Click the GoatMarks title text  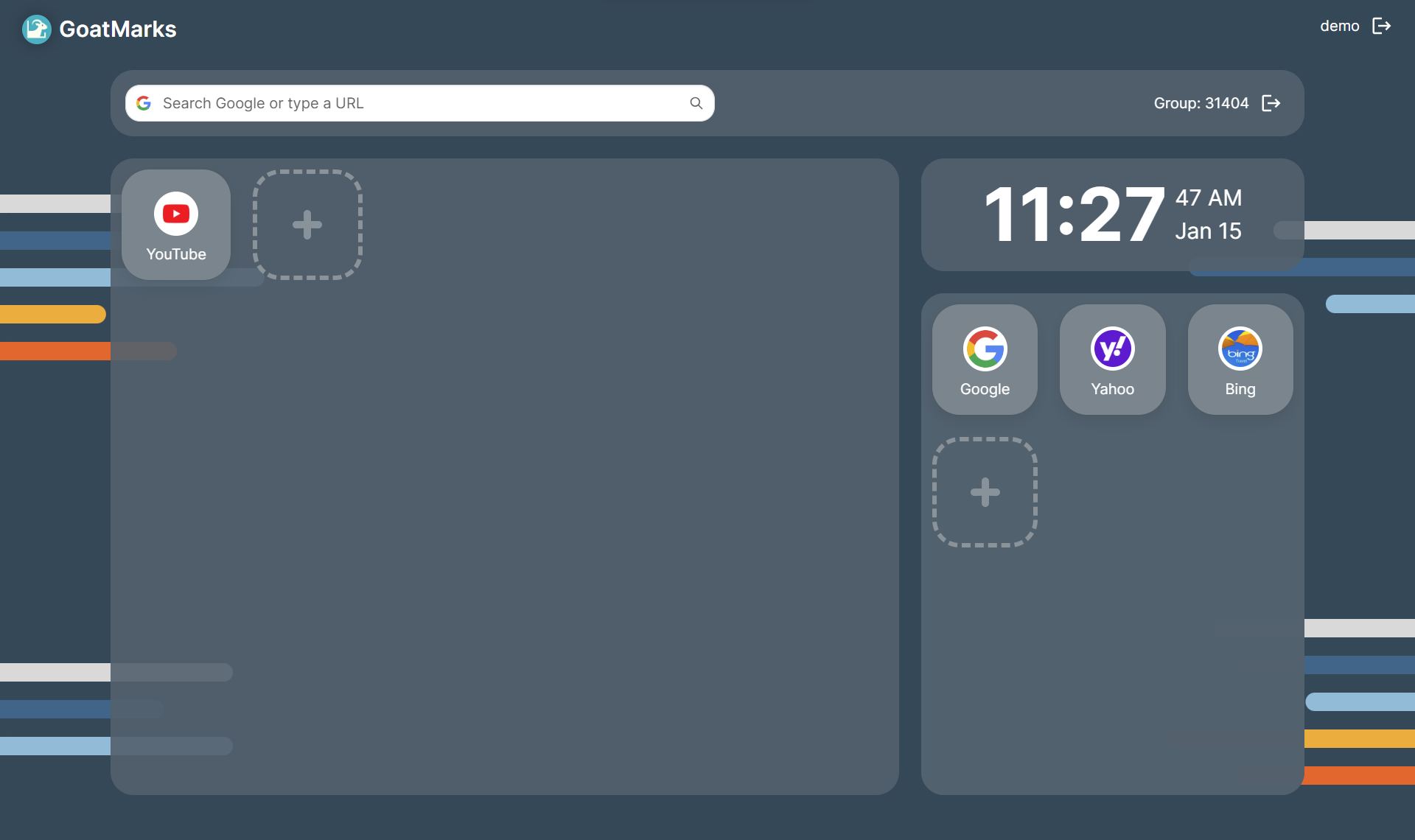pyautogui.click(x=118, y=29)
